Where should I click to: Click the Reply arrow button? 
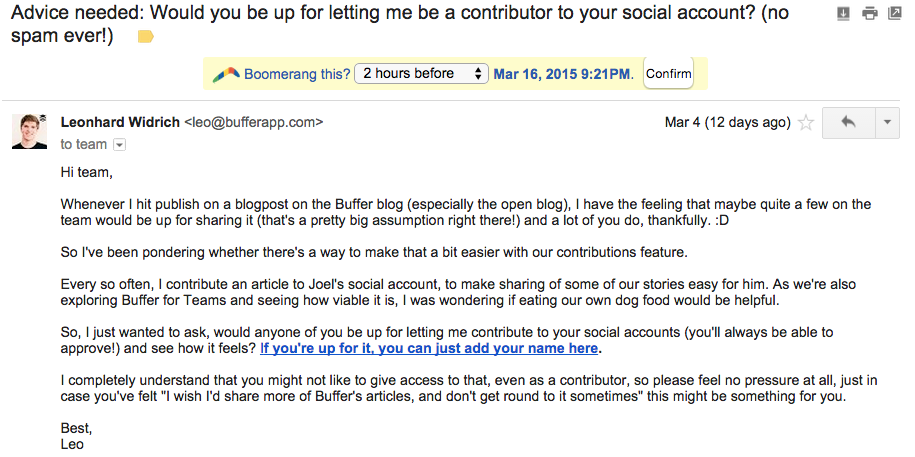pos(848,123)
